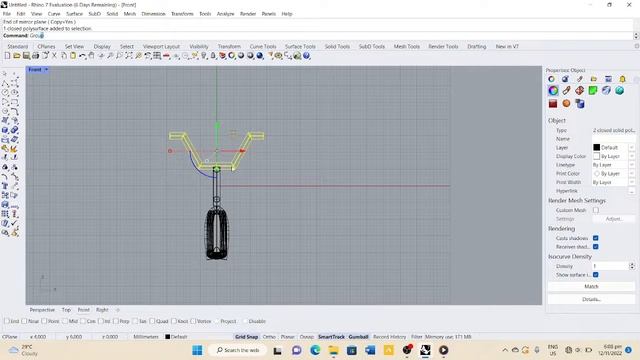Viewport: 640px width, 360px height.
Task: Toggle the Show surface isocurve checkbox
Action: (596, 275)
